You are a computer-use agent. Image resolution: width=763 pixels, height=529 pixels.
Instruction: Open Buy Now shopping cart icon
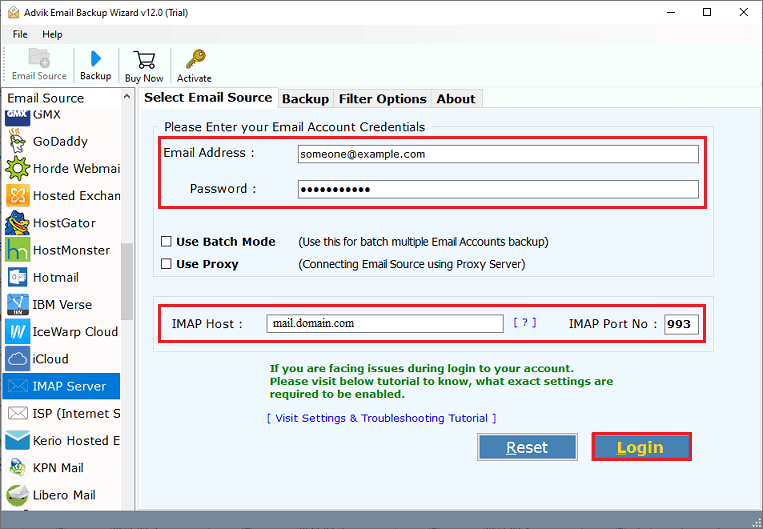click(x=145, y=60)
